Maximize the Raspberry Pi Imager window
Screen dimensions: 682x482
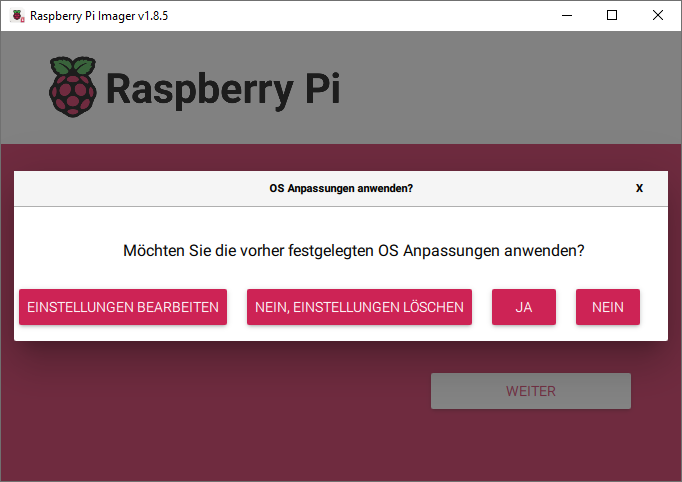[612, 16]
